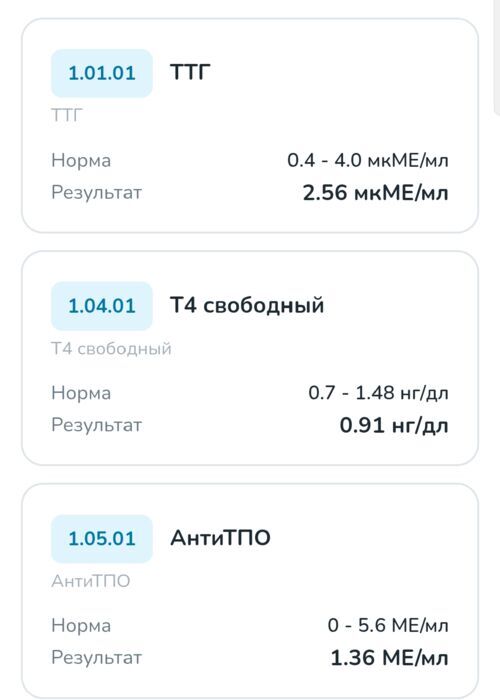
Task: Click Норма label in АнтиТПО card
Action: [81, 625]
